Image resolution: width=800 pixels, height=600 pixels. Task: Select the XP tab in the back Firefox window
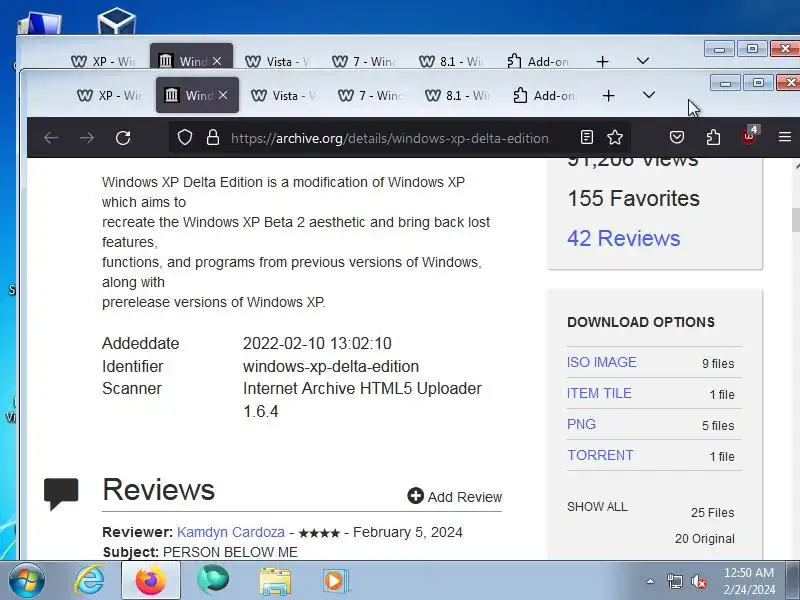tap(105, 61)
